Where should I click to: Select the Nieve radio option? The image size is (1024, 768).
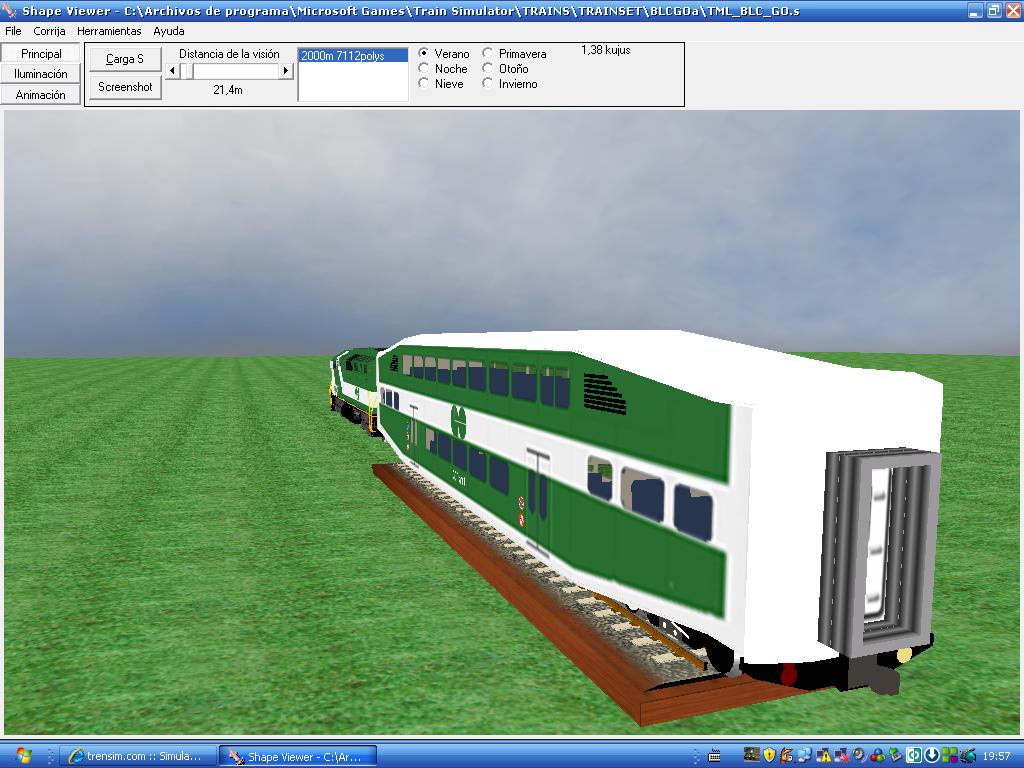[x=424, y=84]
